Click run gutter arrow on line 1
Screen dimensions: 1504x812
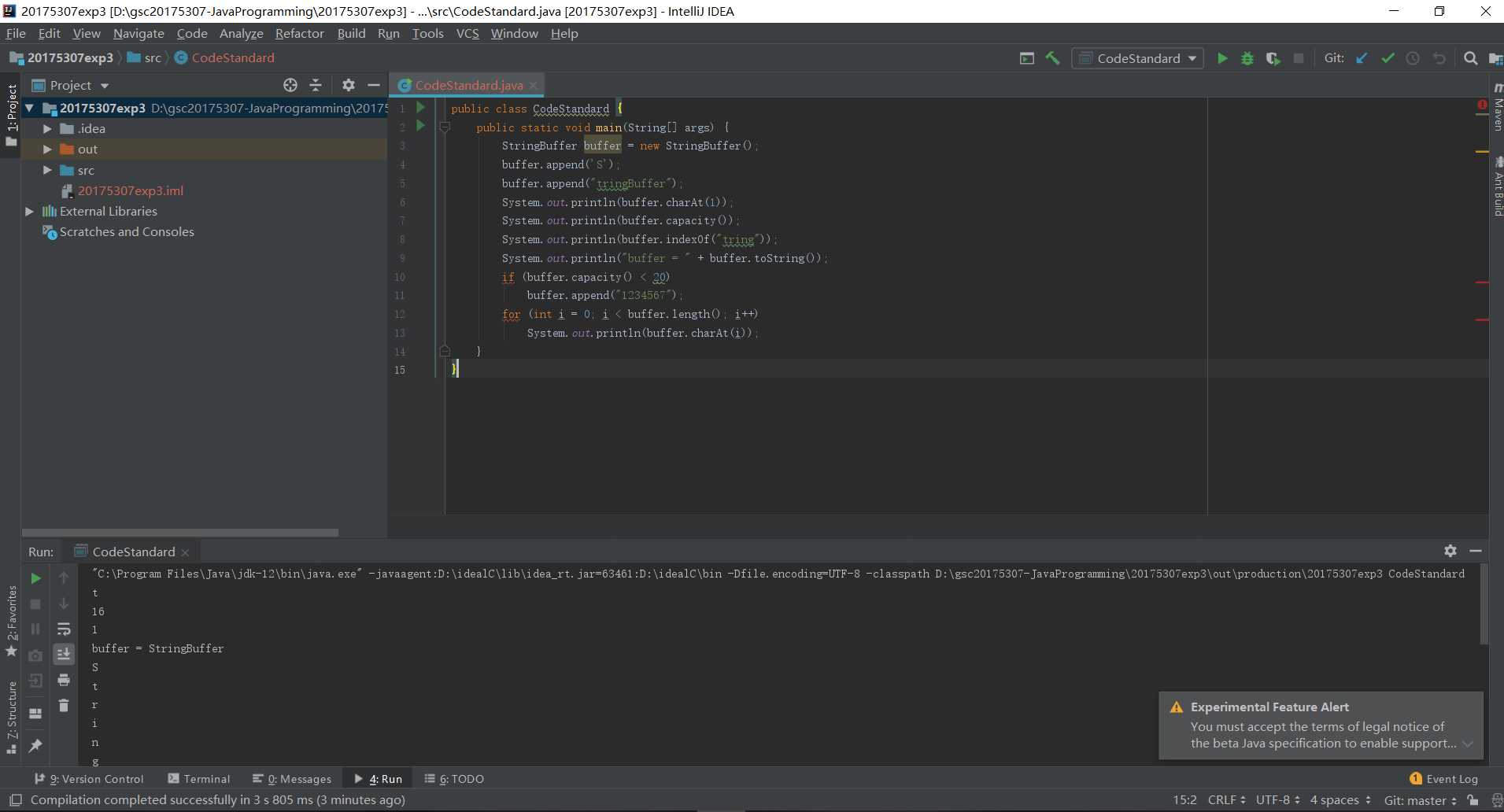[x=420, y=107]
